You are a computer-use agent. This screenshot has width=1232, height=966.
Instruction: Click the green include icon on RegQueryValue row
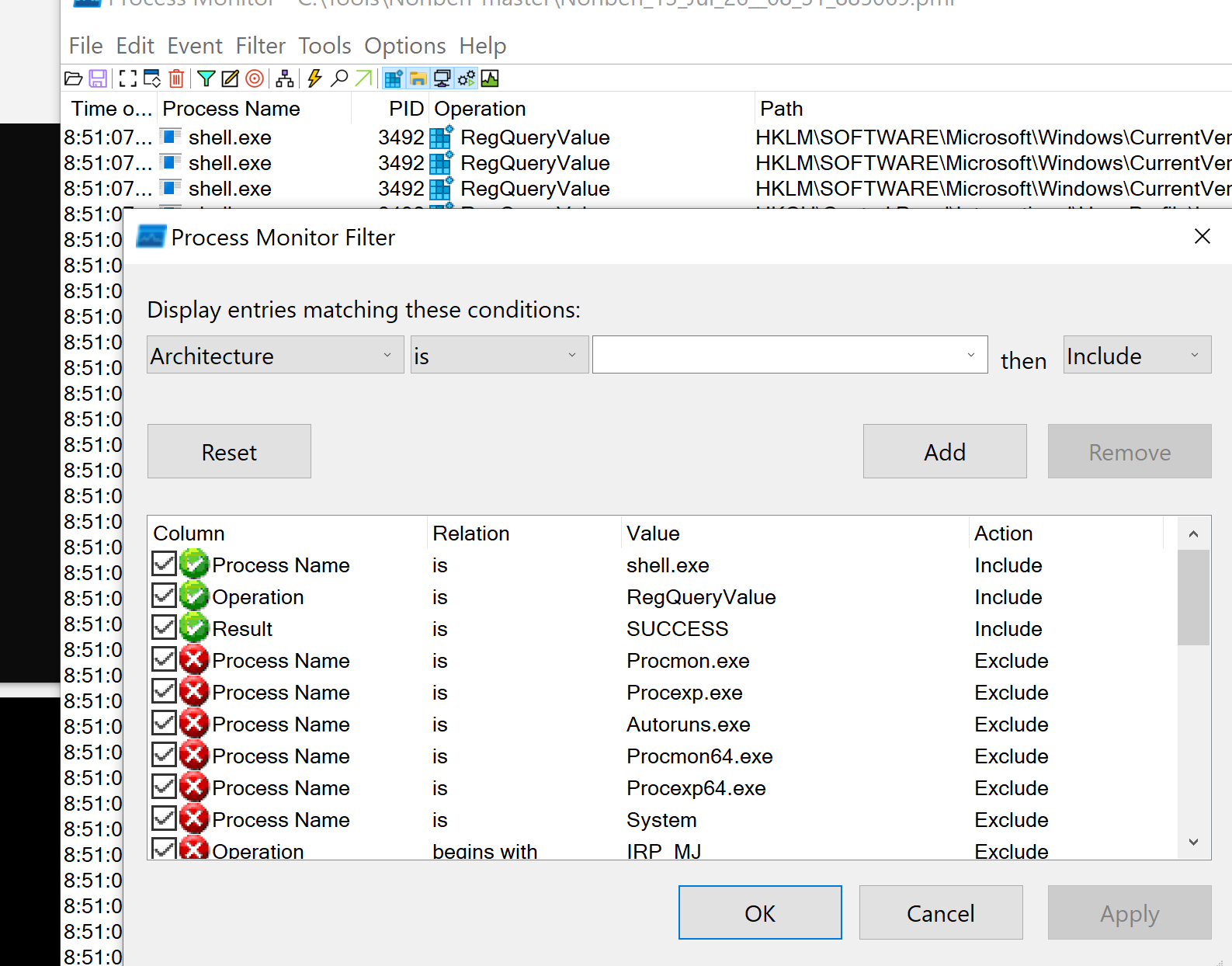click(x=194, y=596)
